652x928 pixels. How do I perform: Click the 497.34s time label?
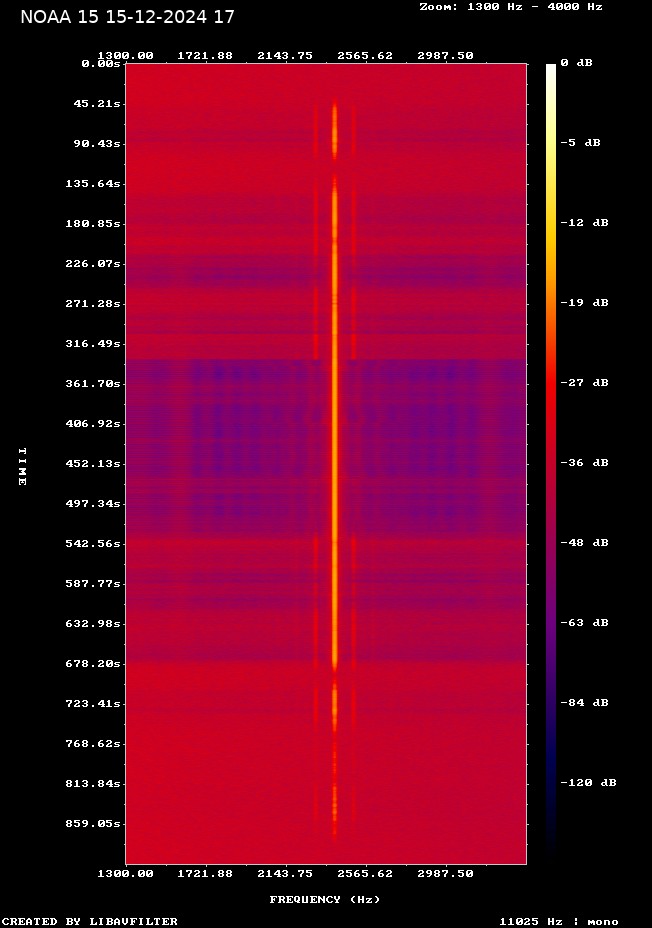tap(95, 504)
